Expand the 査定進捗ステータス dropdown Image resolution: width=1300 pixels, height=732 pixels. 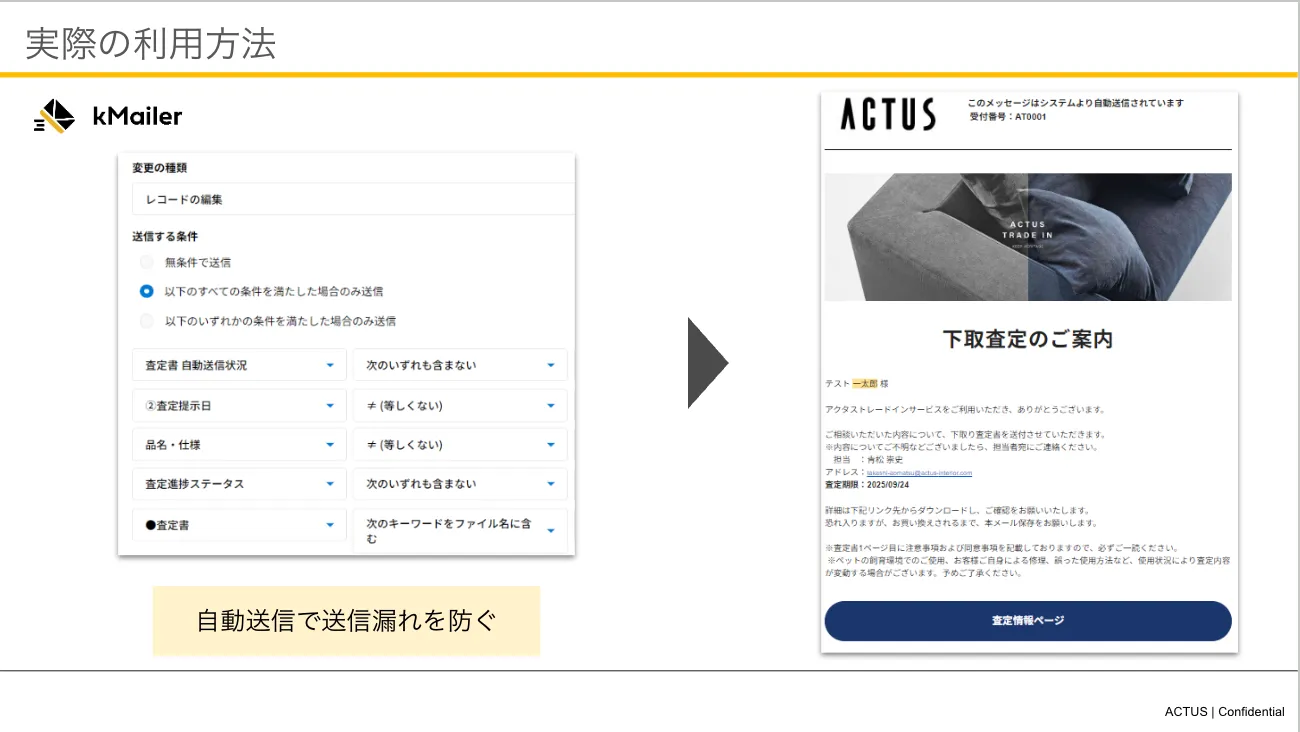coord(239,484)
